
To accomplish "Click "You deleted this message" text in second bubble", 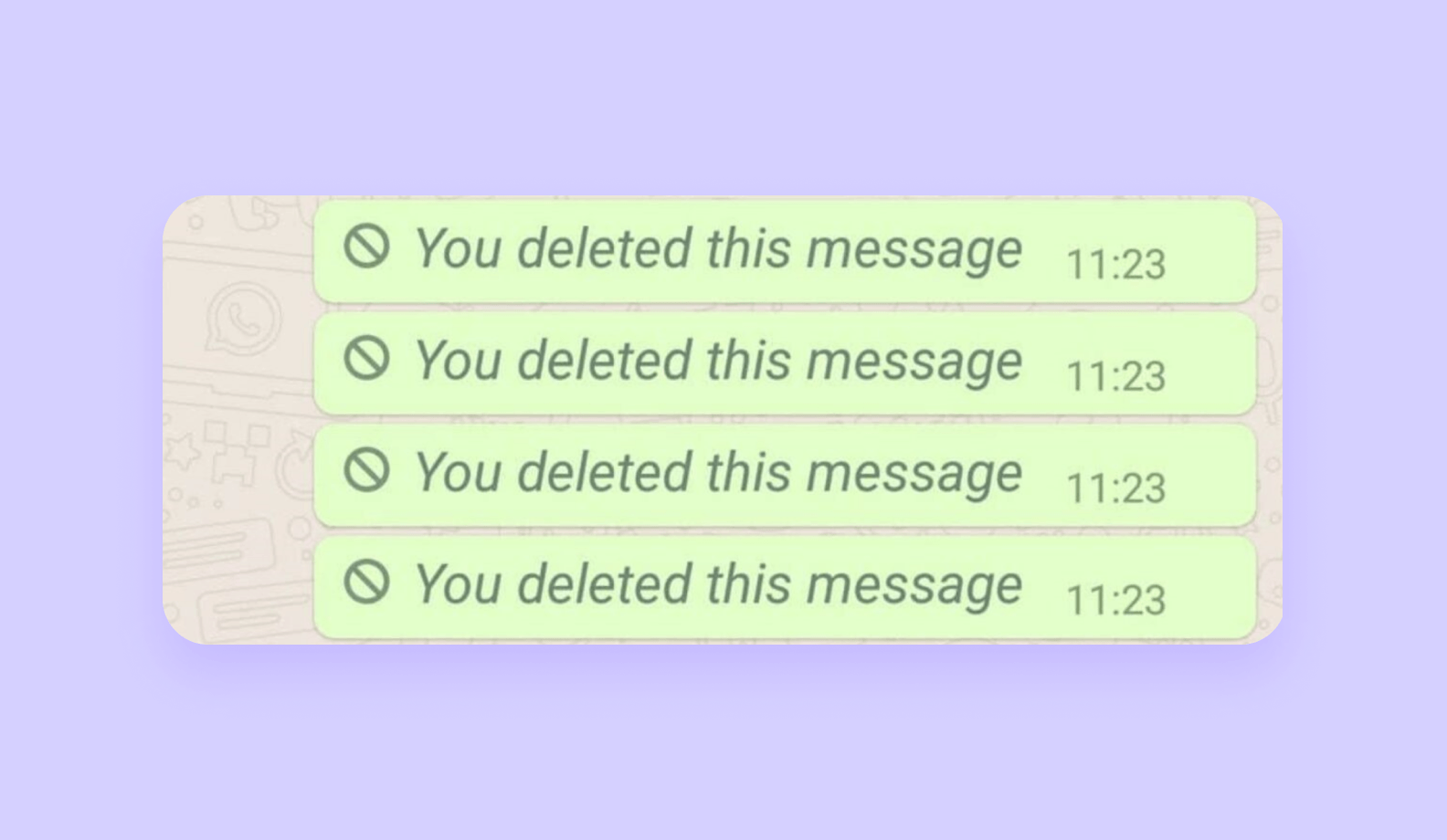I will (719, 362).
